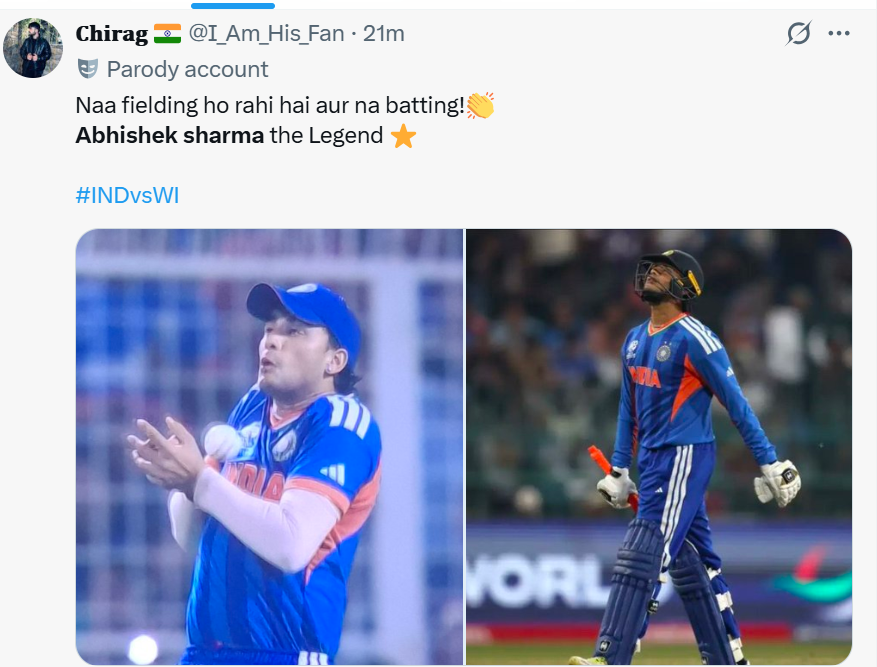Open the 21m timestamp link
Screen dimensions: 877x667
tap(384, 34)
